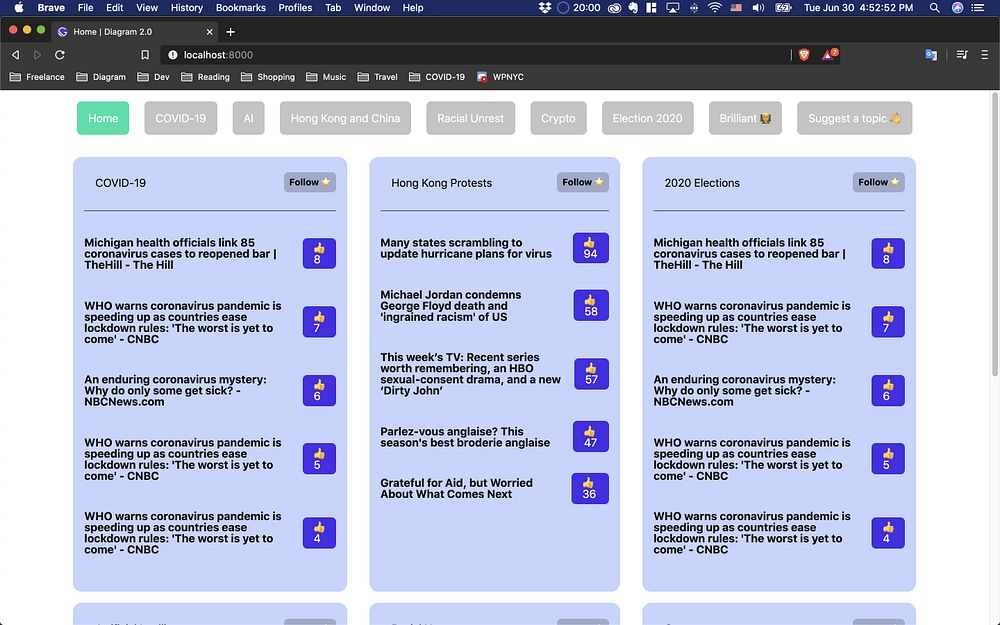This screenshot has height=625, width=1000.
Task: Open 'An enduring coronavirus mystery' in COVID-19 card
Action: point(175,390)
